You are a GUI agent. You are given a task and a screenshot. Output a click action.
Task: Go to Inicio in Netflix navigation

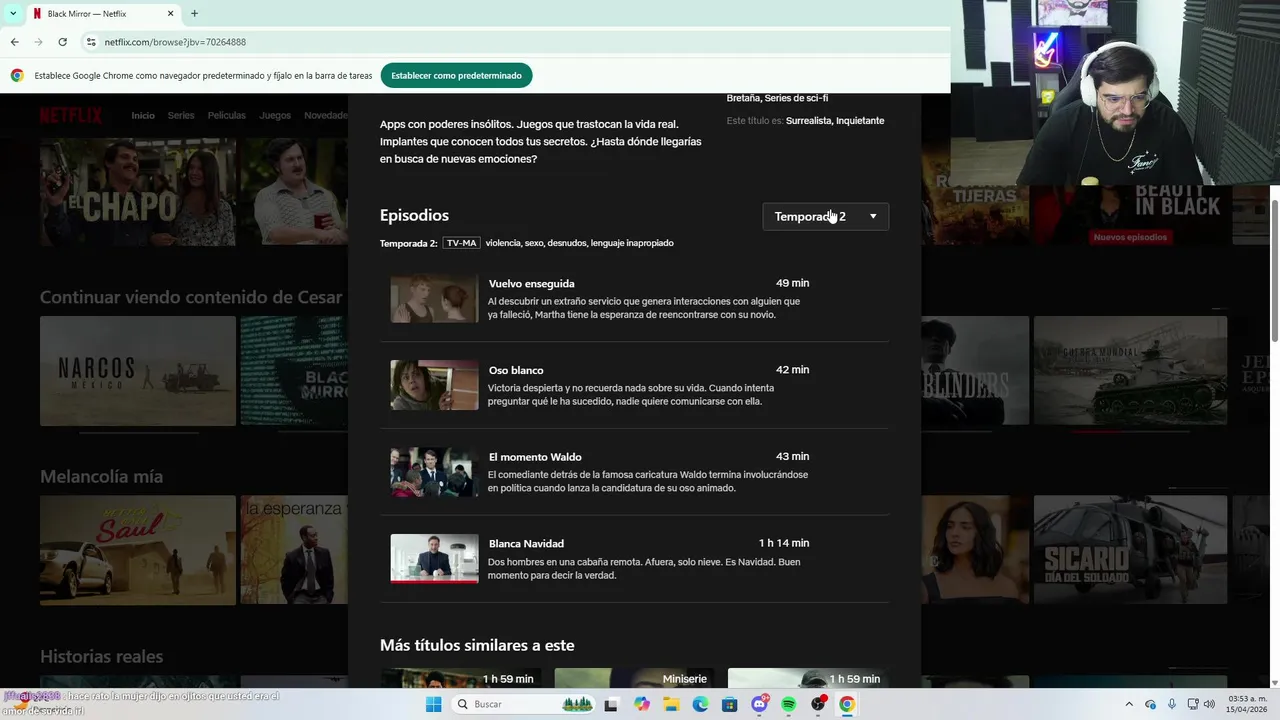(143, 115)
